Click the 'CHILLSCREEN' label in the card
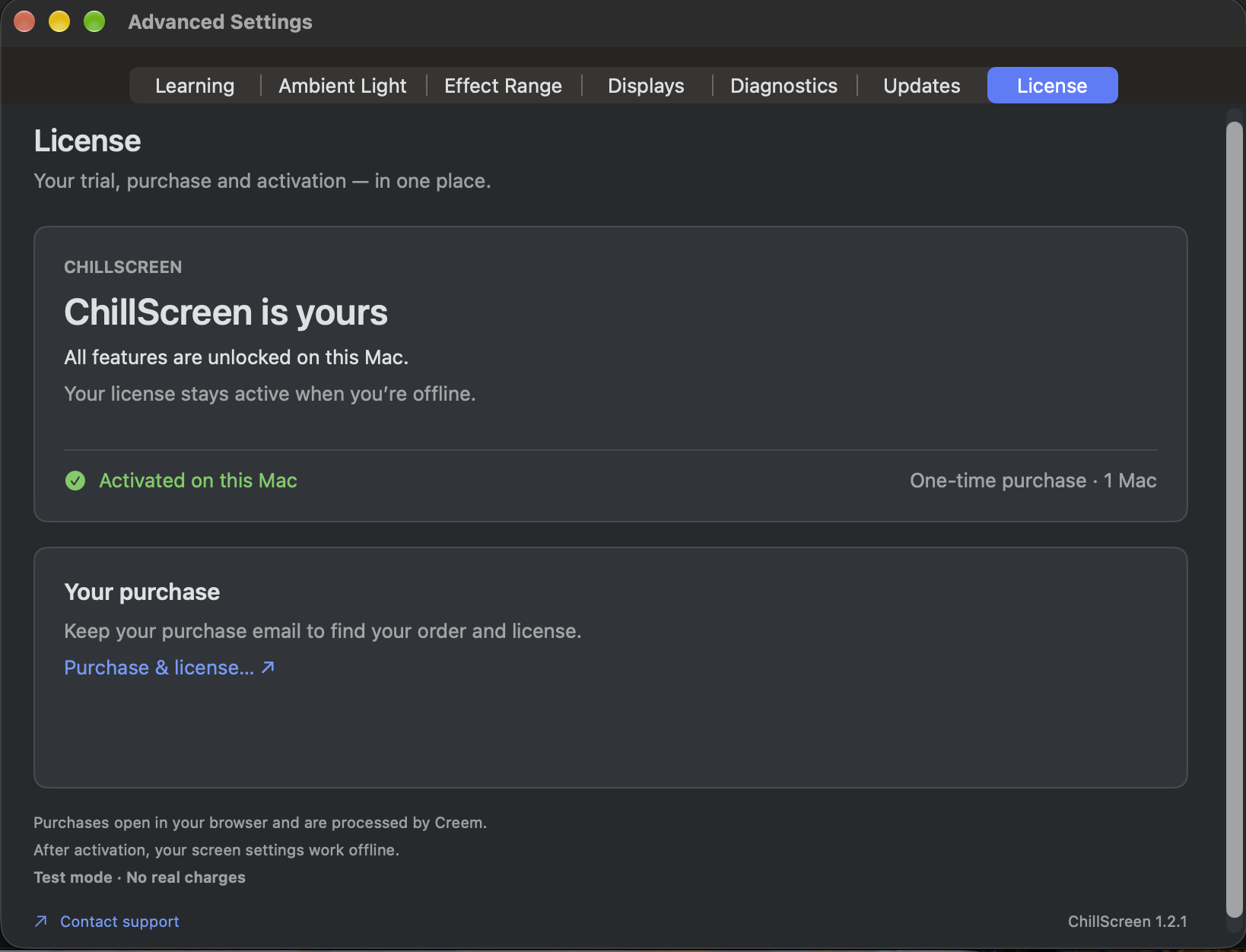Image resolution: width=1246 pixels, height=952 pixels. coord(123,267)
